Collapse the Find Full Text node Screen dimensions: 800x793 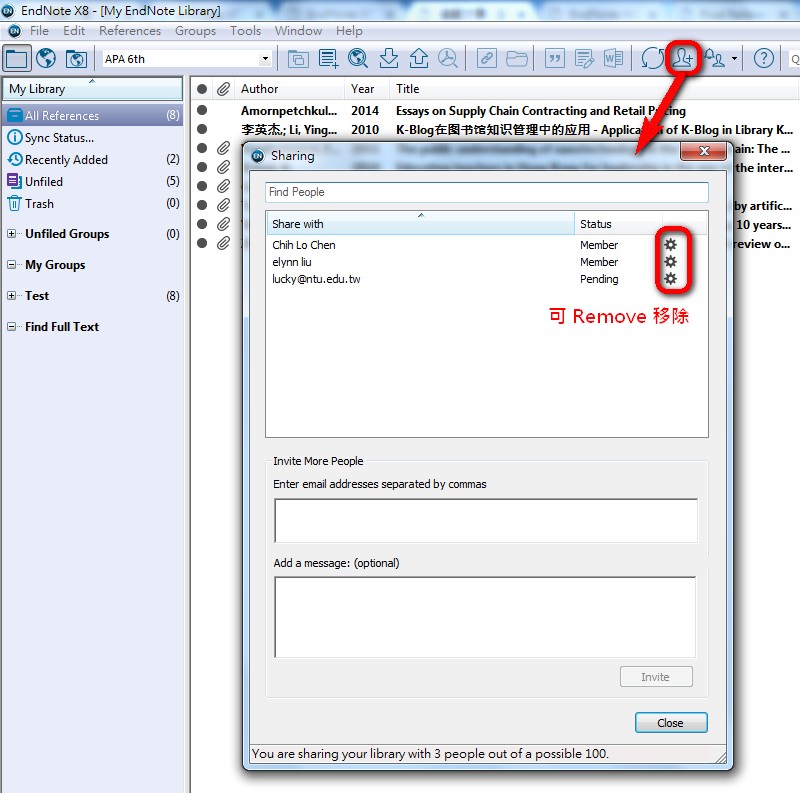tap(11, 327)
